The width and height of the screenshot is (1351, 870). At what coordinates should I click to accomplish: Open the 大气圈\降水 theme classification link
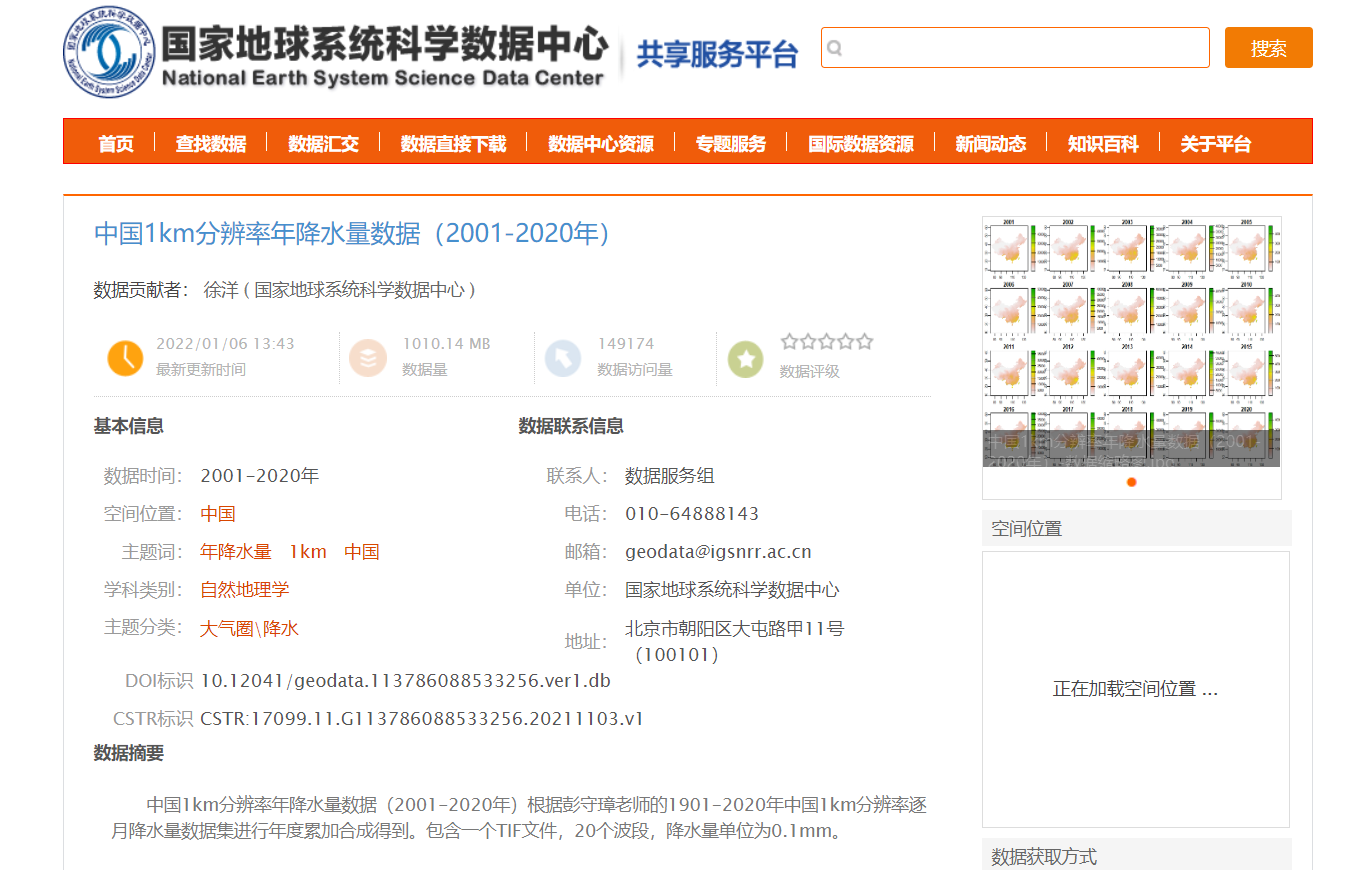[249, 628]
